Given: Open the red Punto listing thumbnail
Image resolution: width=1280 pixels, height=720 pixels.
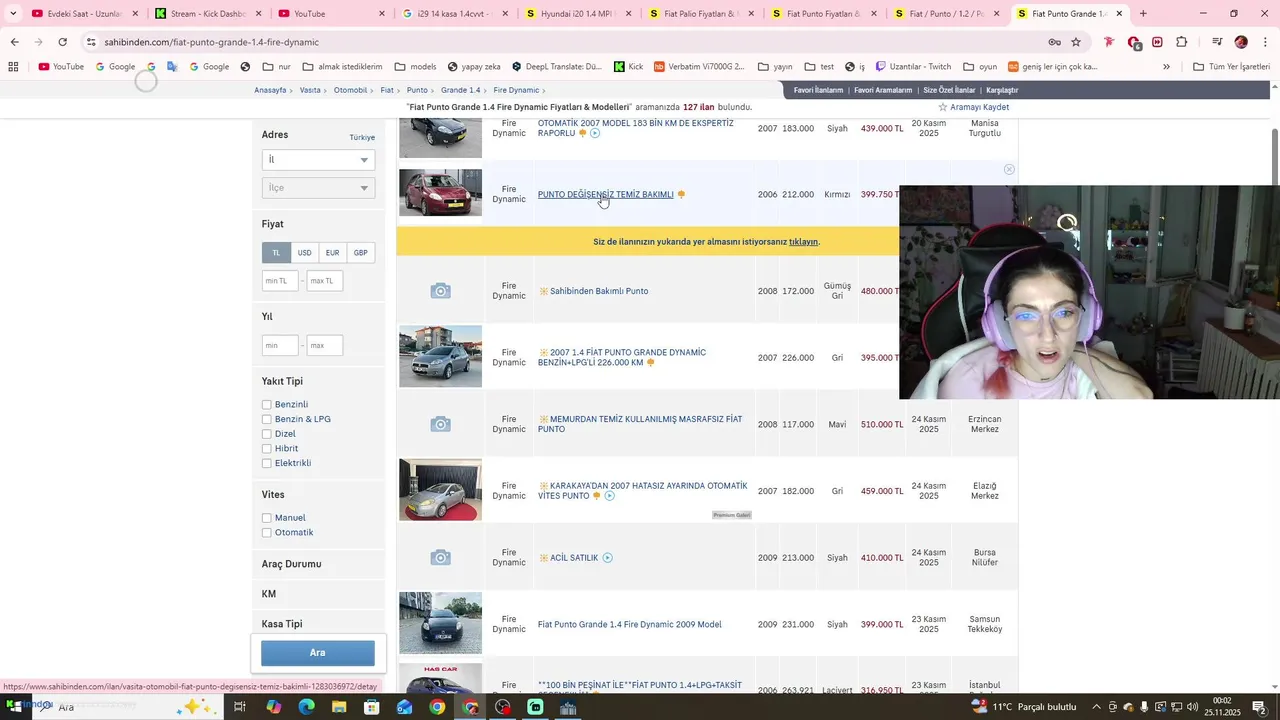Looking at the screenshot, I should click(440, 192).
